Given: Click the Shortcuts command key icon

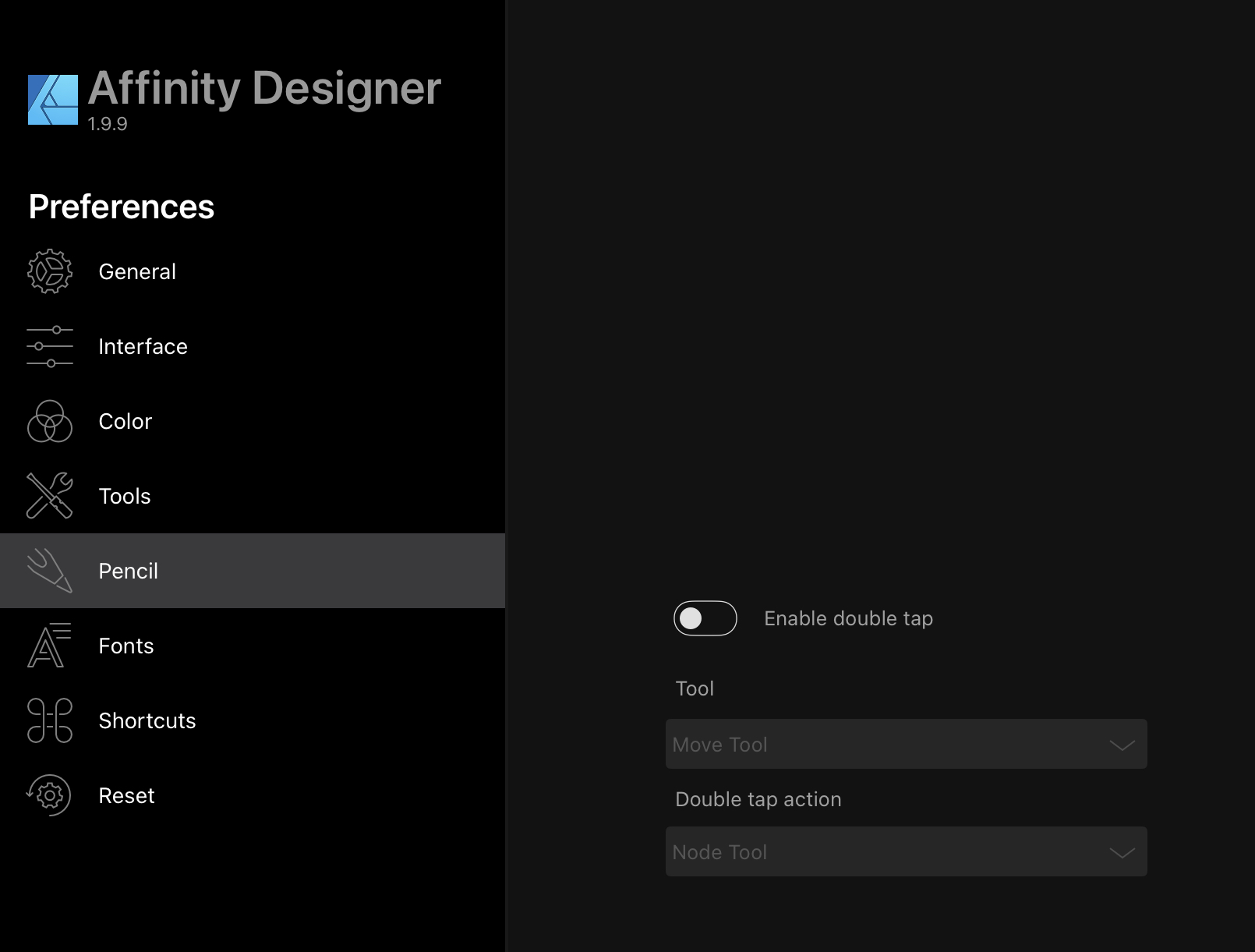Looking at the screenshot, I should pyautogui.click(x=50, y=720).
